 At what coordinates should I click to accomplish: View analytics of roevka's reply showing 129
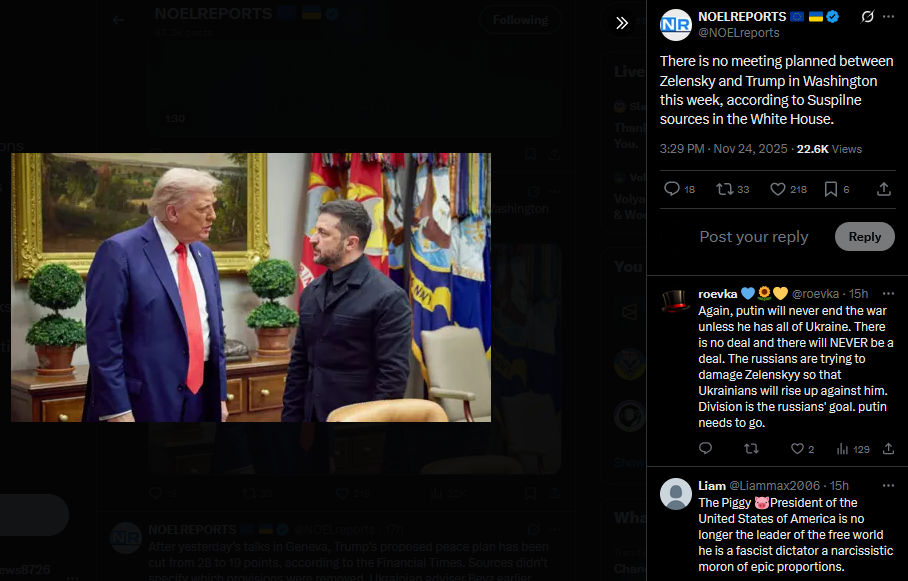pos(853,448)
